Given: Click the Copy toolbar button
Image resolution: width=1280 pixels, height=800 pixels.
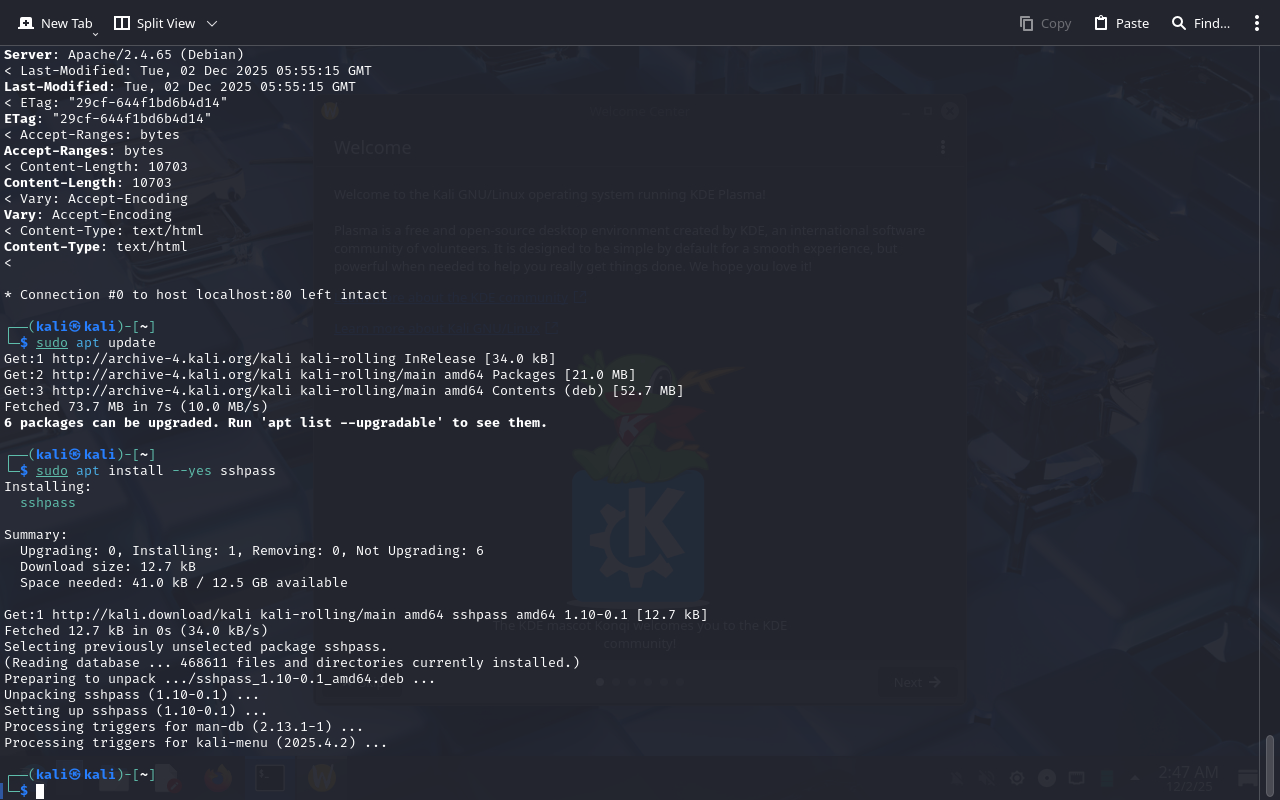Looking at the screenshot, I should point(1045,23).
